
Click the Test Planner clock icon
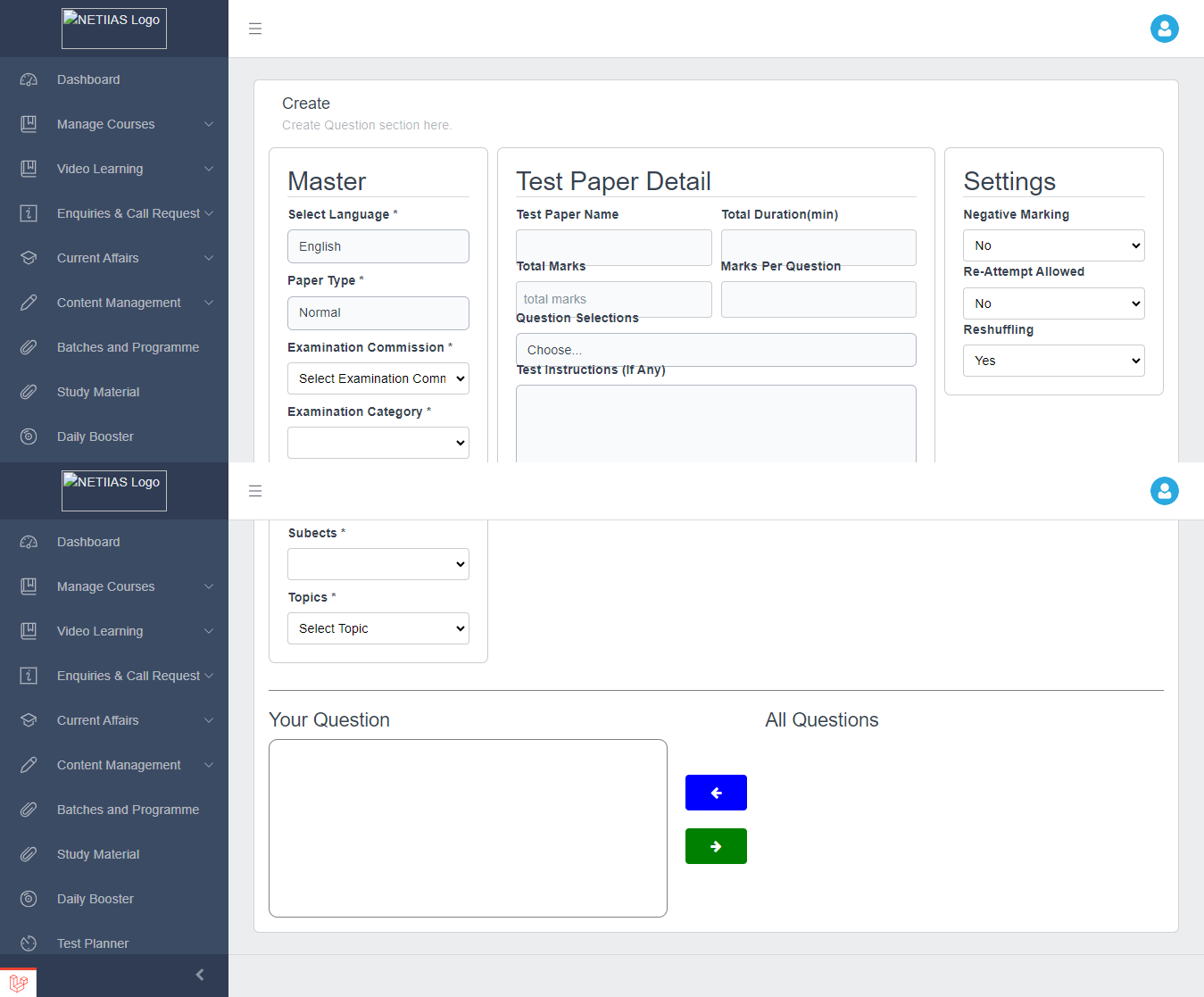(29, 943)
